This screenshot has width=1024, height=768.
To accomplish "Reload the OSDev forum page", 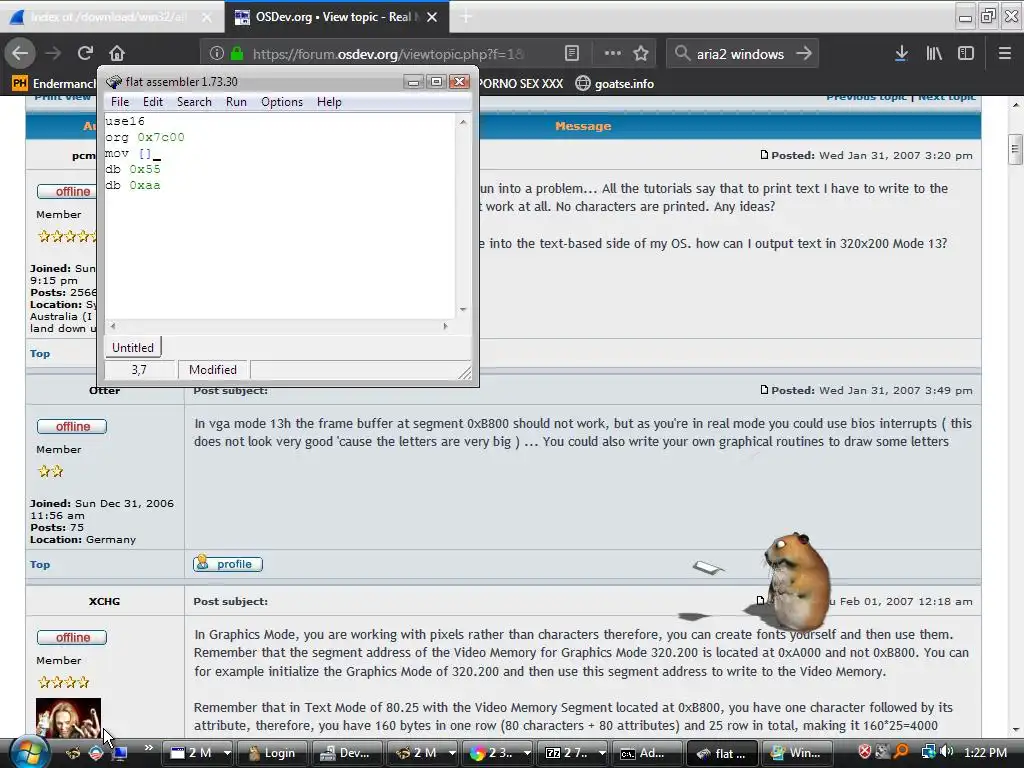I will [85, 53].
